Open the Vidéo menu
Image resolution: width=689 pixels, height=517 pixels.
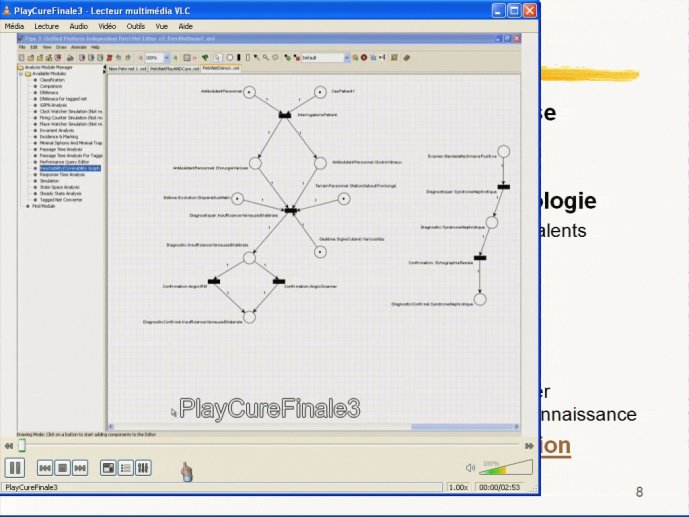(x=107, y=26)
